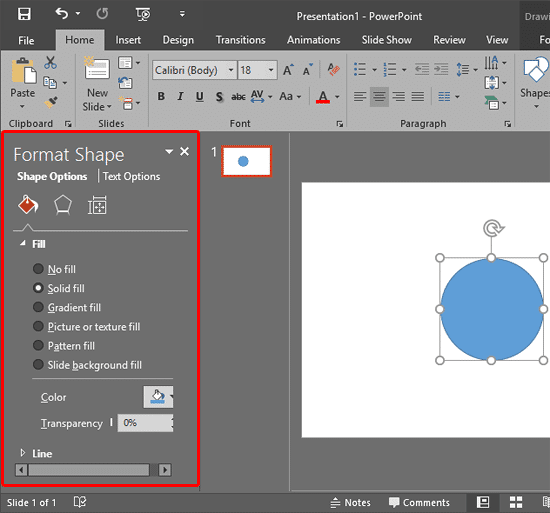Select Pattern fill radio button
550x513 pixels.
38,345
